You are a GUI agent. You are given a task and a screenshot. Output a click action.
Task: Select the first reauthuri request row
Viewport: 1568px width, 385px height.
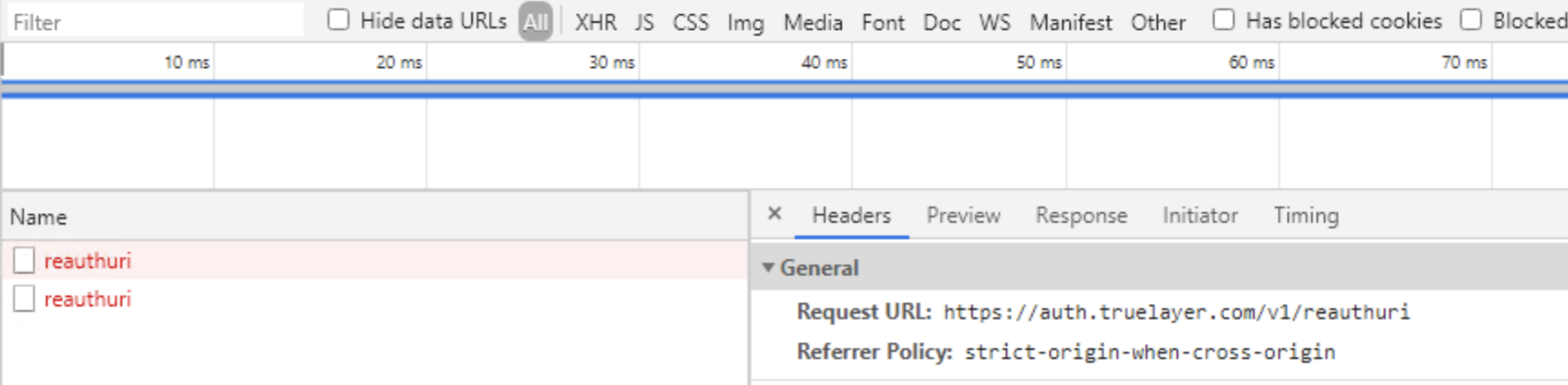[375, 260]
